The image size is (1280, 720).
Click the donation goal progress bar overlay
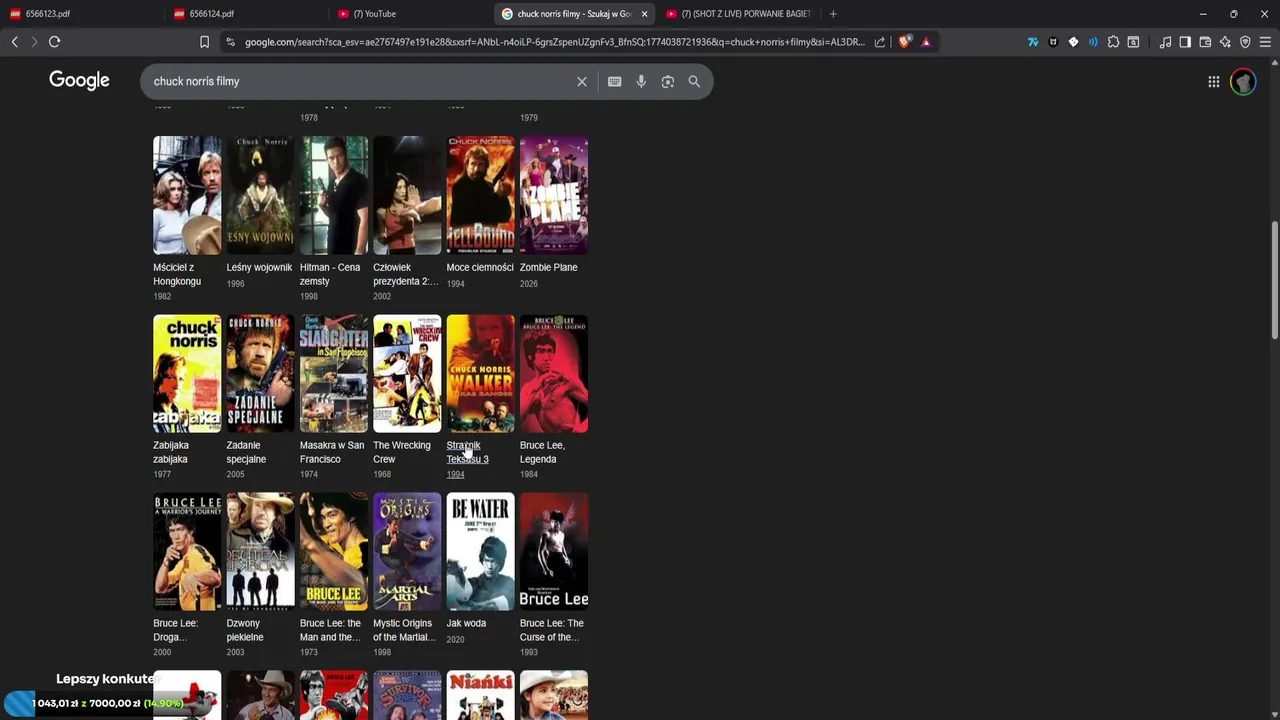tap(95, 703)
